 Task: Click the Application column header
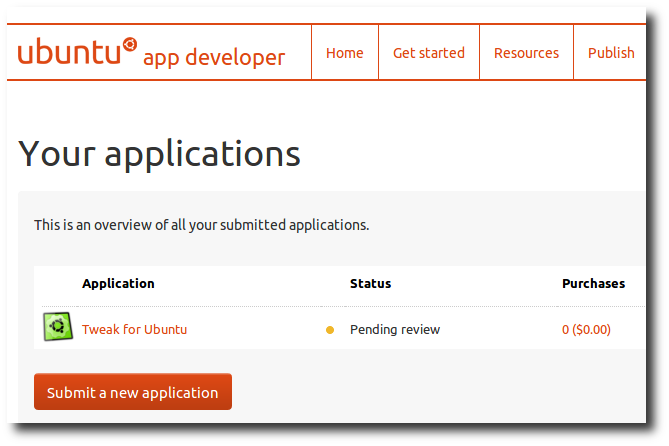coord(118,283)
